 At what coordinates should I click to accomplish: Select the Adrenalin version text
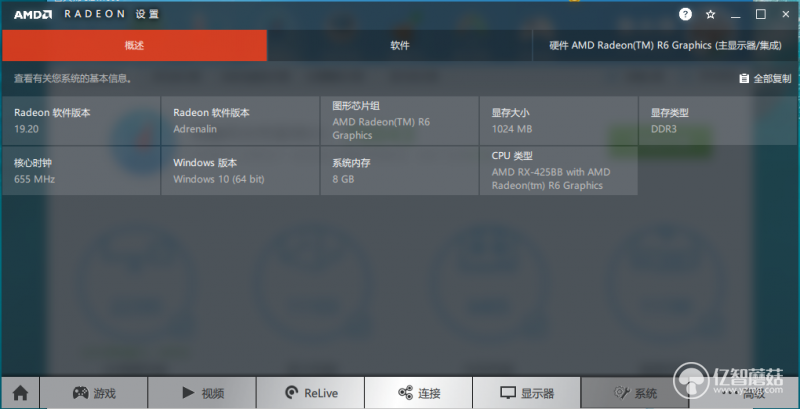point(195,129)
